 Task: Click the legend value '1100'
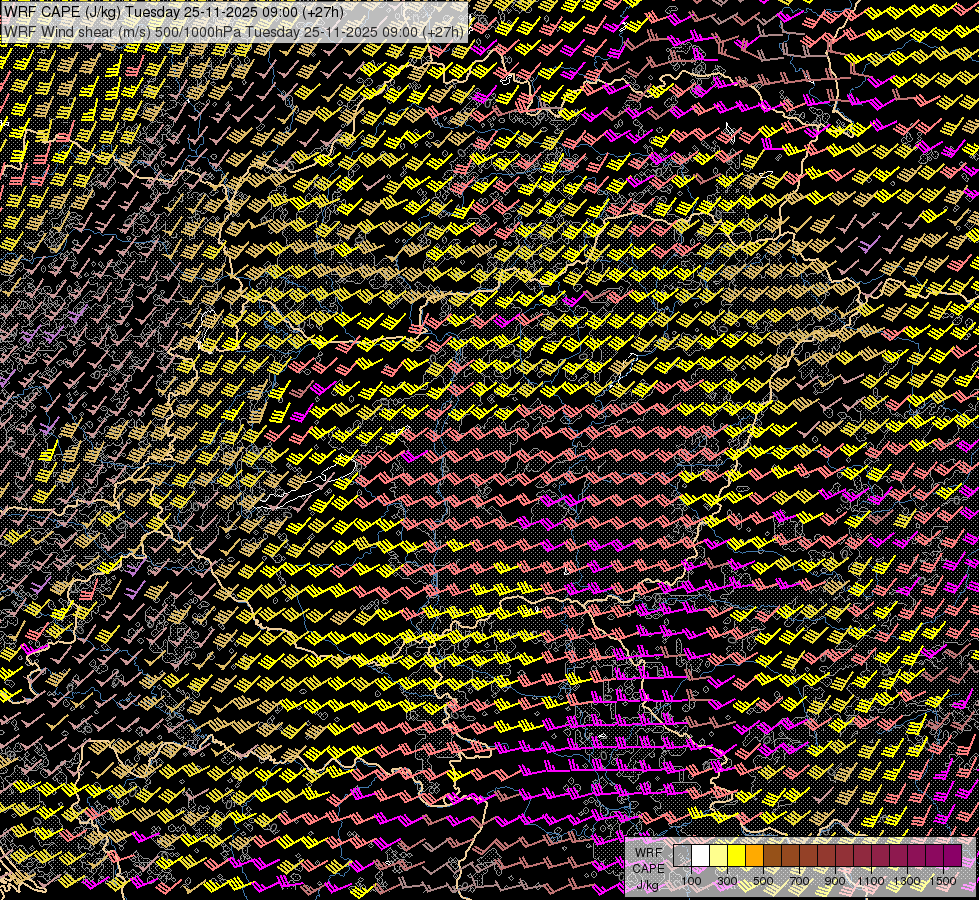(x=871, y=881)
